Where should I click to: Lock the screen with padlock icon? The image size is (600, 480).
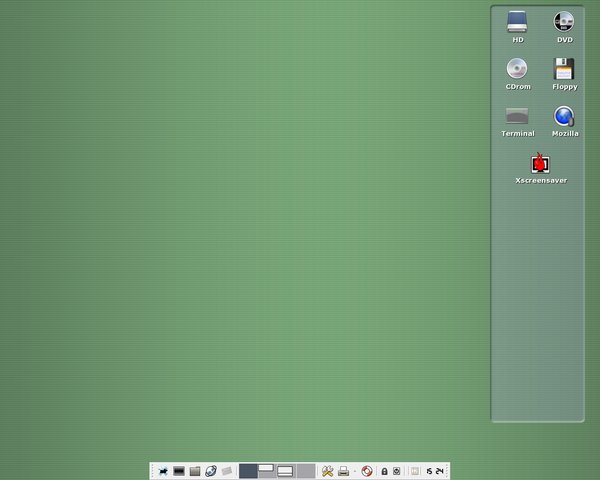point(384,471)
